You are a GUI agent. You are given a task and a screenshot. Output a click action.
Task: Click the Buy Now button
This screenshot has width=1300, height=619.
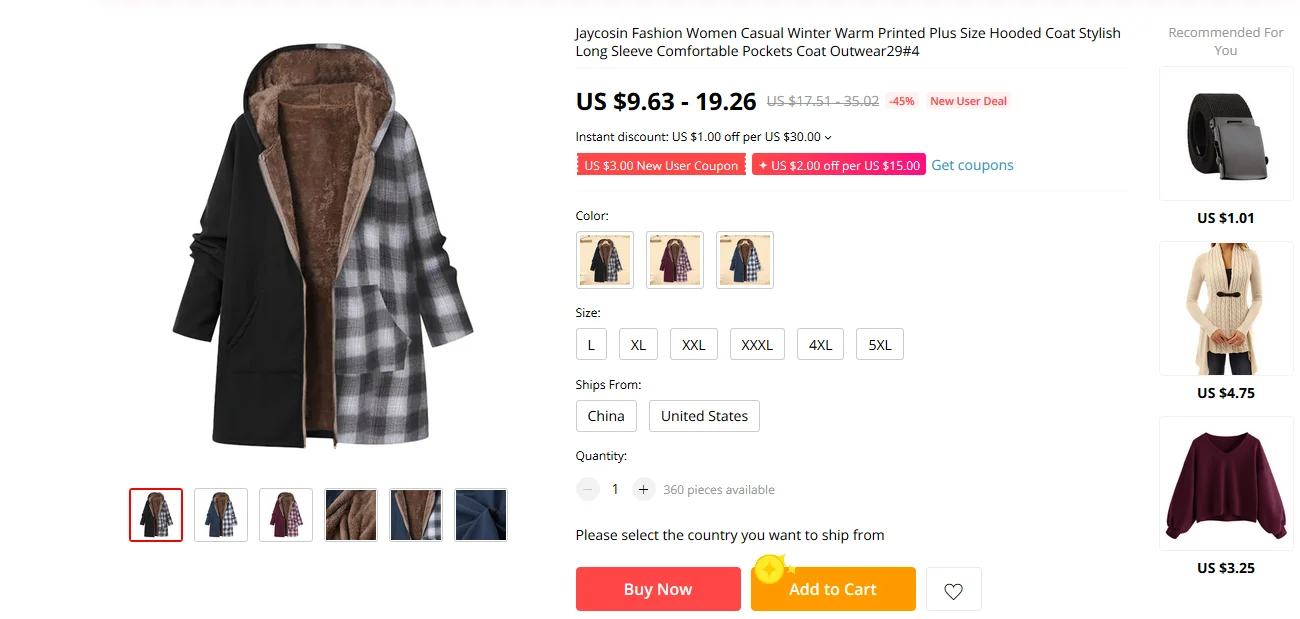click(x=658, y=589)
